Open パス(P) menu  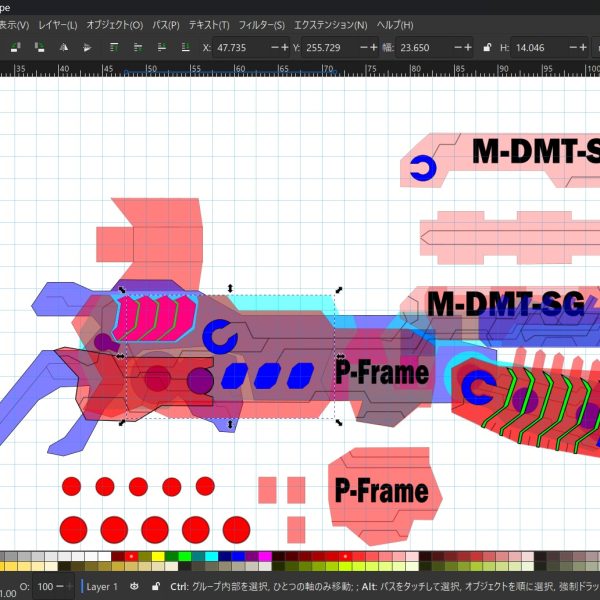pos(166,25)
